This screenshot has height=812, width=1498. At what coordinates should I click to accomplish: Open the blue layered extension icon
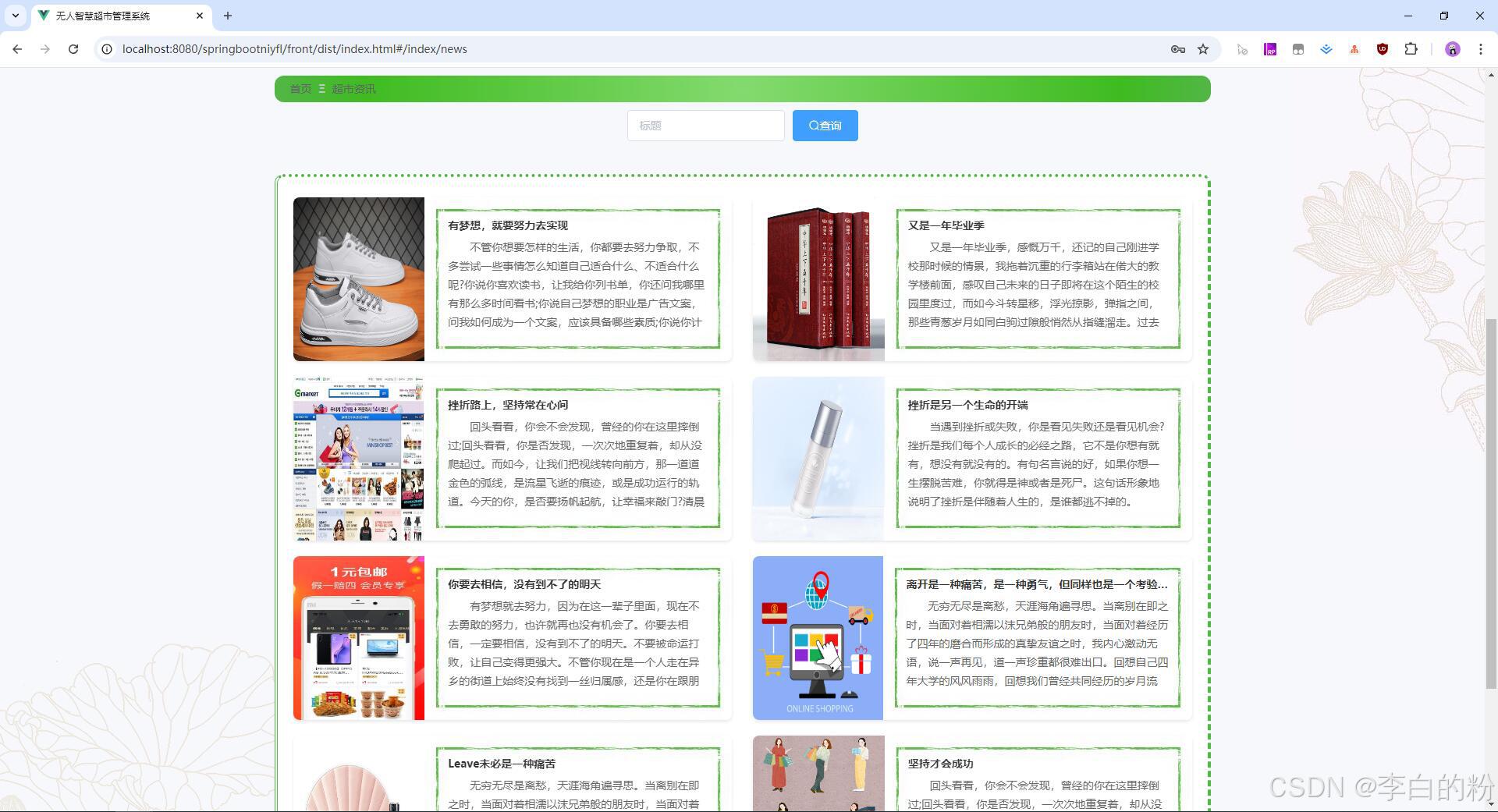coord(1326,49)
